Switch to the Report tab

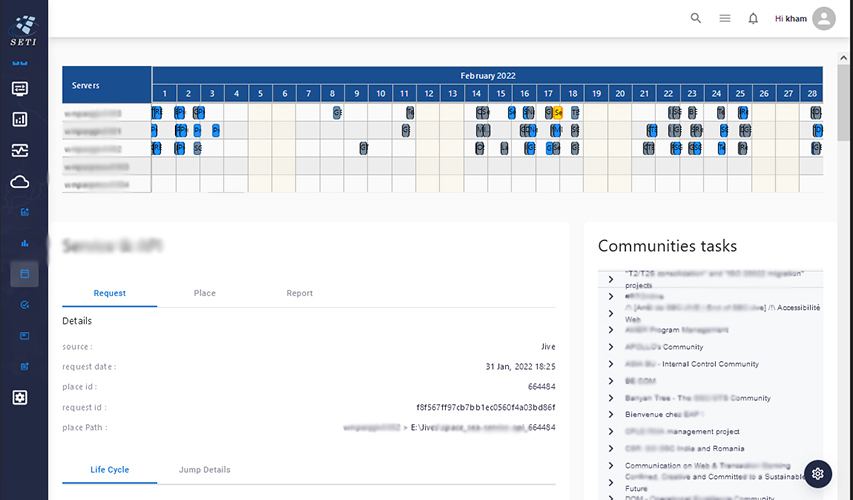299,293
